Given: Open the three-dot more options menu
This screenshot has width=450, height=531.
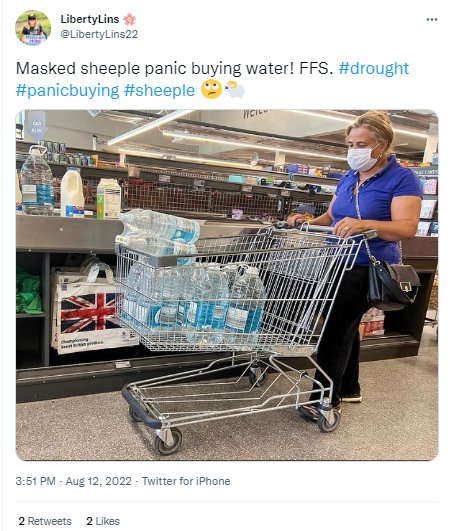Looking at the screenshot, I should tap(432, 20).
